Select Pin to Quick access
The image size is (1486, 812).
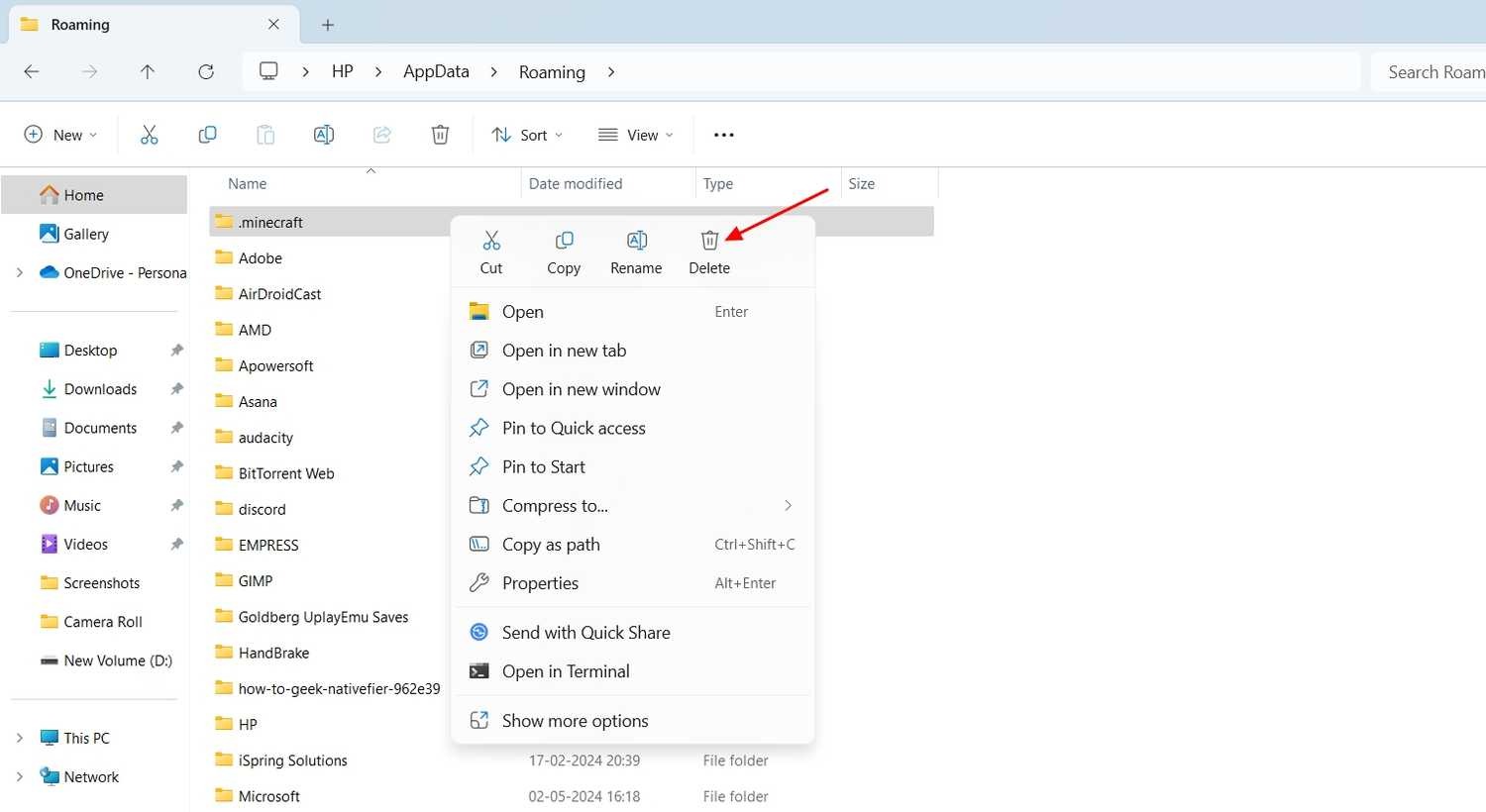tap(633, 428)
